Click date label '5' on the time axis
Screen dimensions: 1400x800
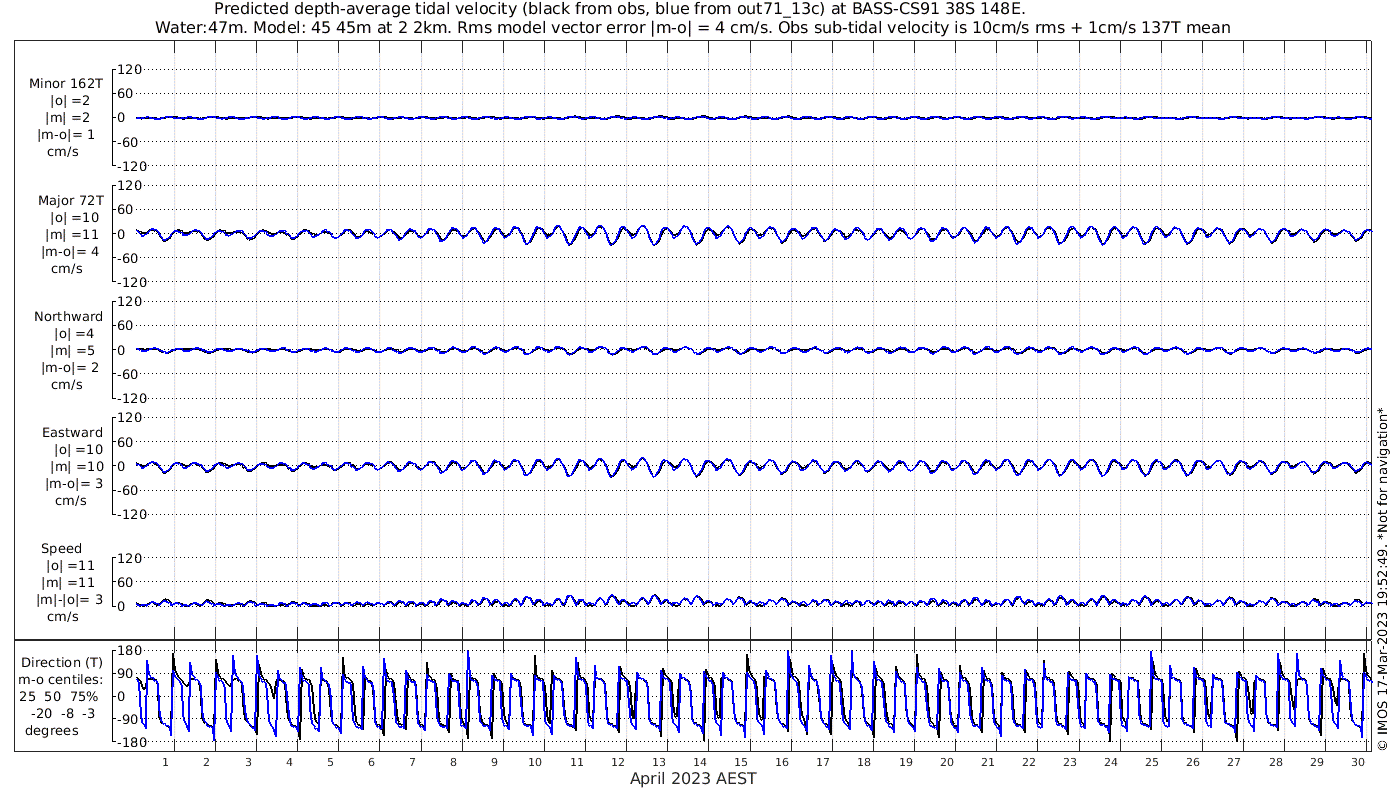pos(330,763)
